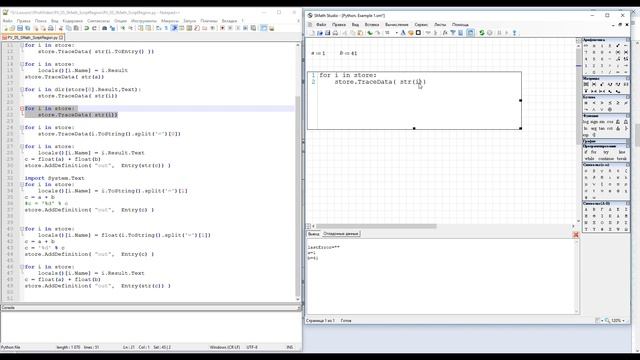Click Save icon in Notepad++ toolbar

click(x=20, y=28)
